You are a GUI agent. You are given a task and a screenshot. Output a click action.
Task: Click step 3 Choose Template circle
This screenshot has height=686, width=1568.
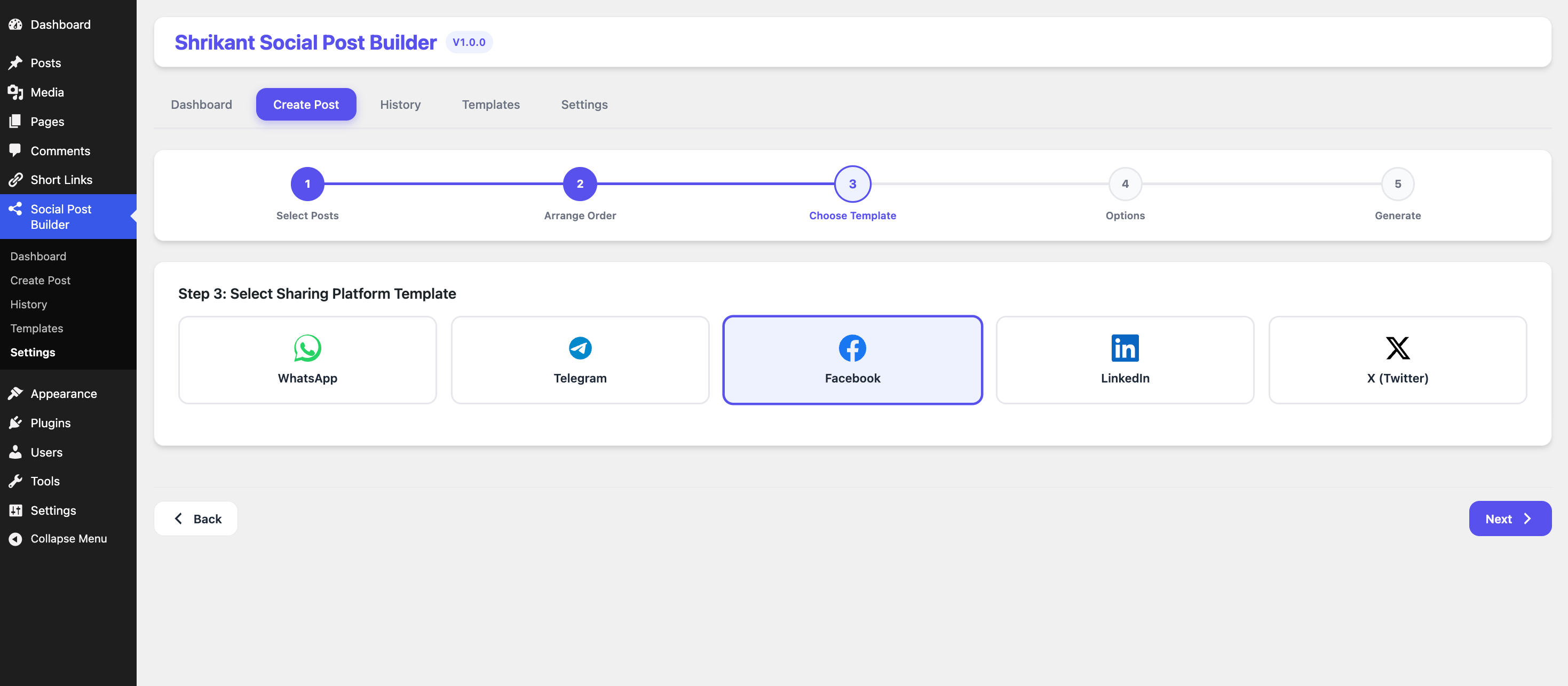point(852,184)
